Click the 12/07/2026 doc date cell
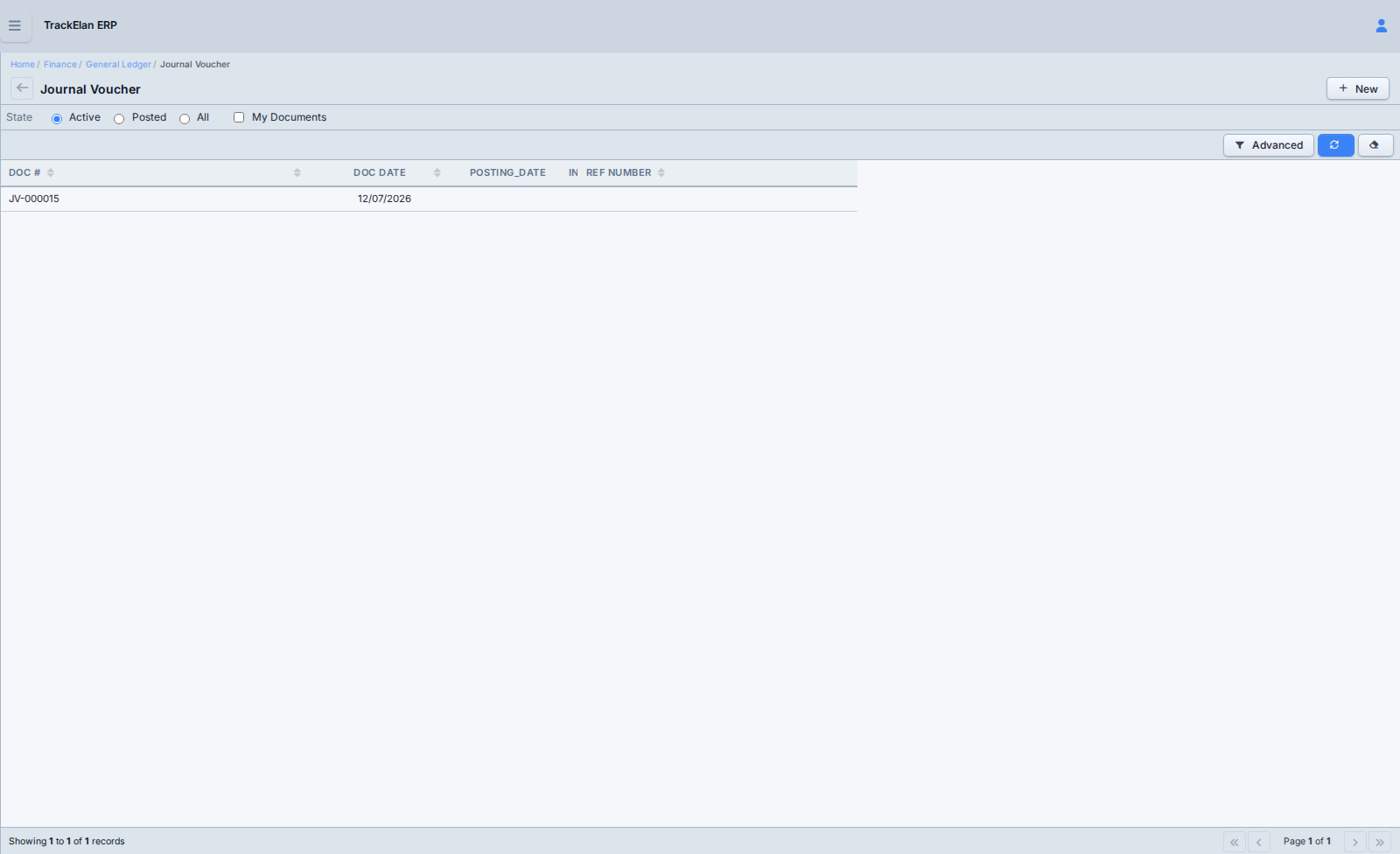Viewport: 1400px width, 854px height. pos(384,199)
